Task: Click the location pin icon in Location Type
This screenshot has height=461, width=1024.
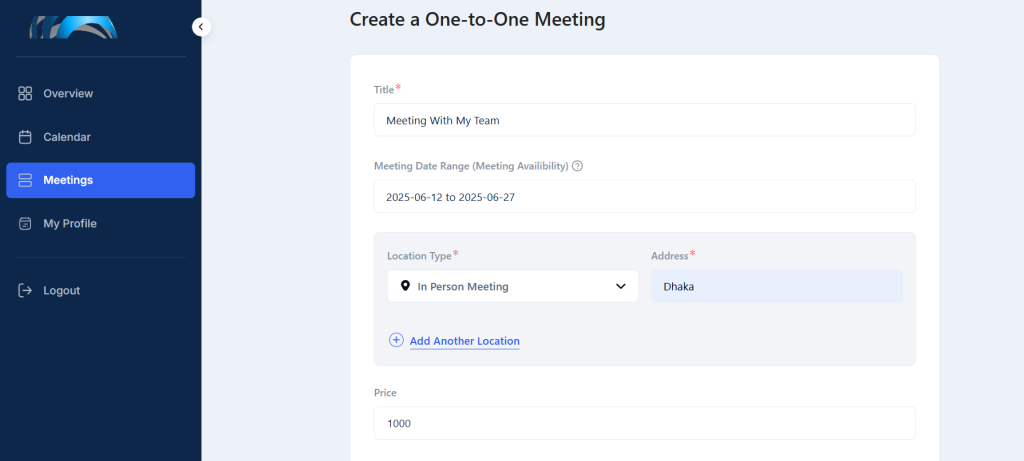Action: tap(405, 286)
